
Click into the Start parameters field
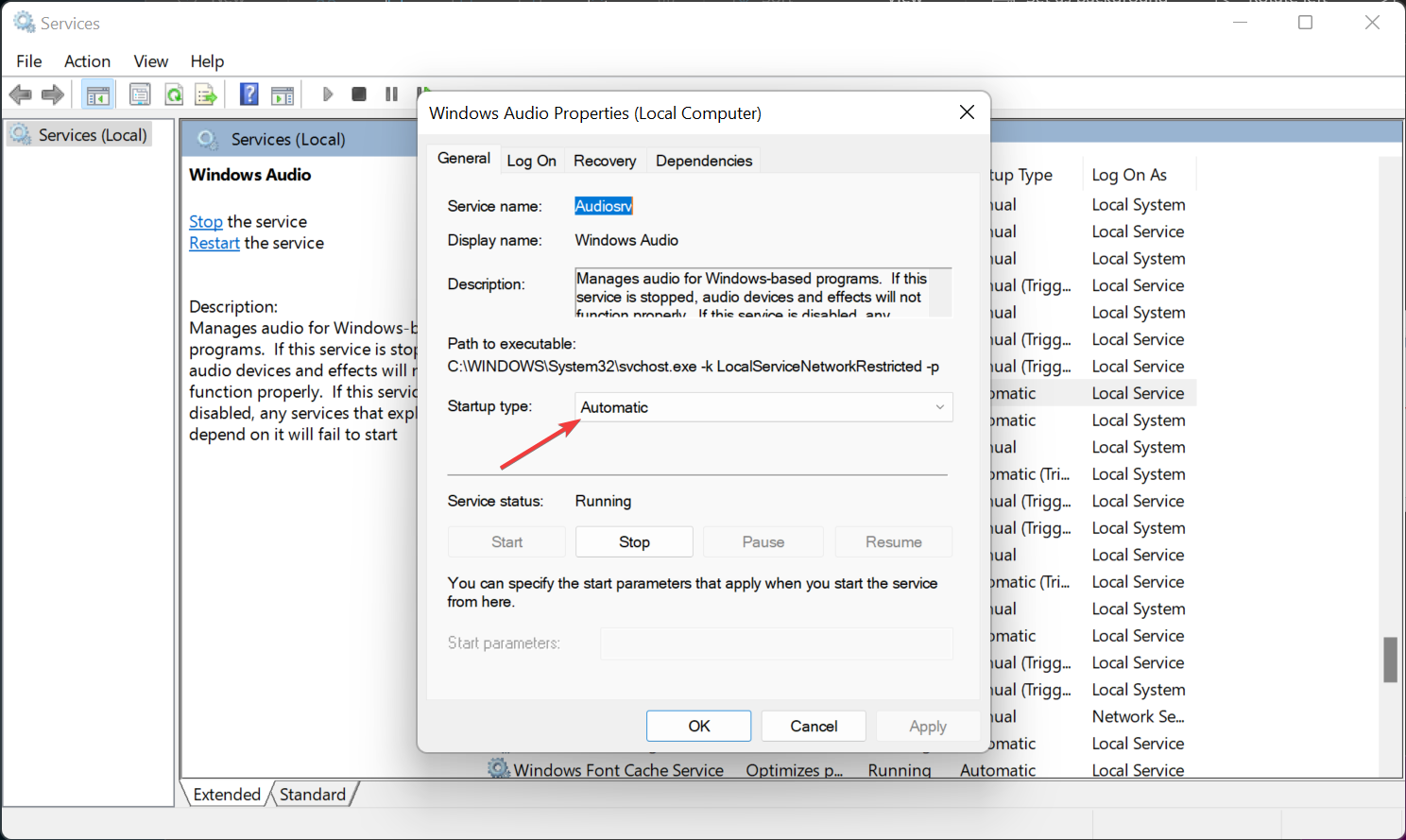[x=777, y=643]
